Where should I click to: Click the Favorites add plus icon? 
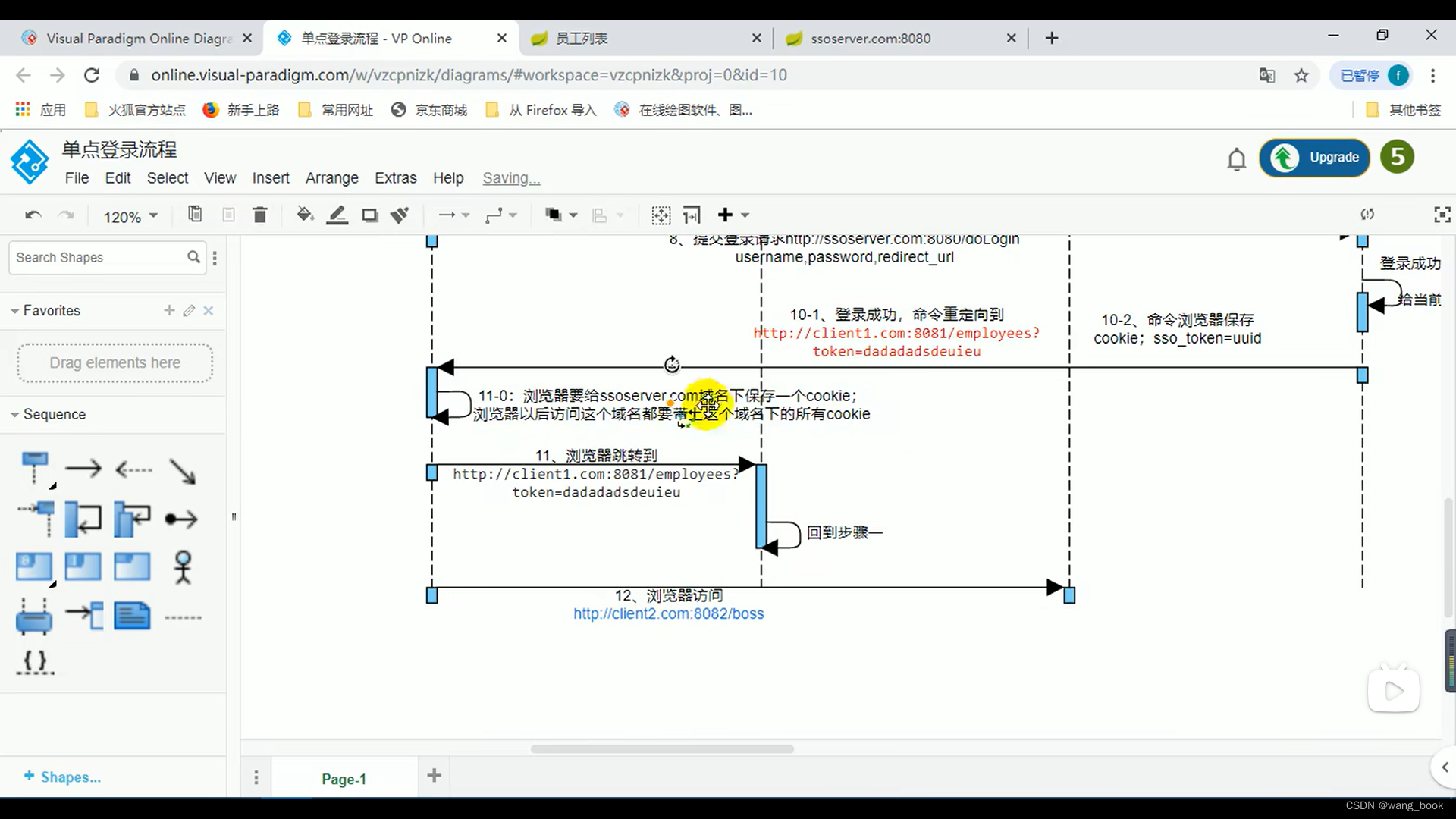[x=169, y=310]
